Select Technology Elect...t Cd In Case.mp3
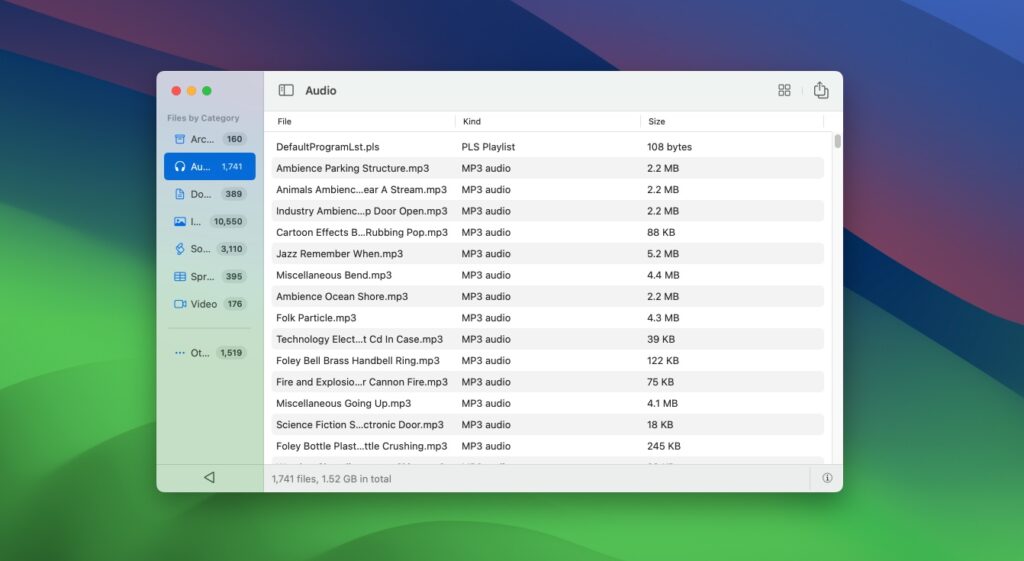 coord(359,339)
